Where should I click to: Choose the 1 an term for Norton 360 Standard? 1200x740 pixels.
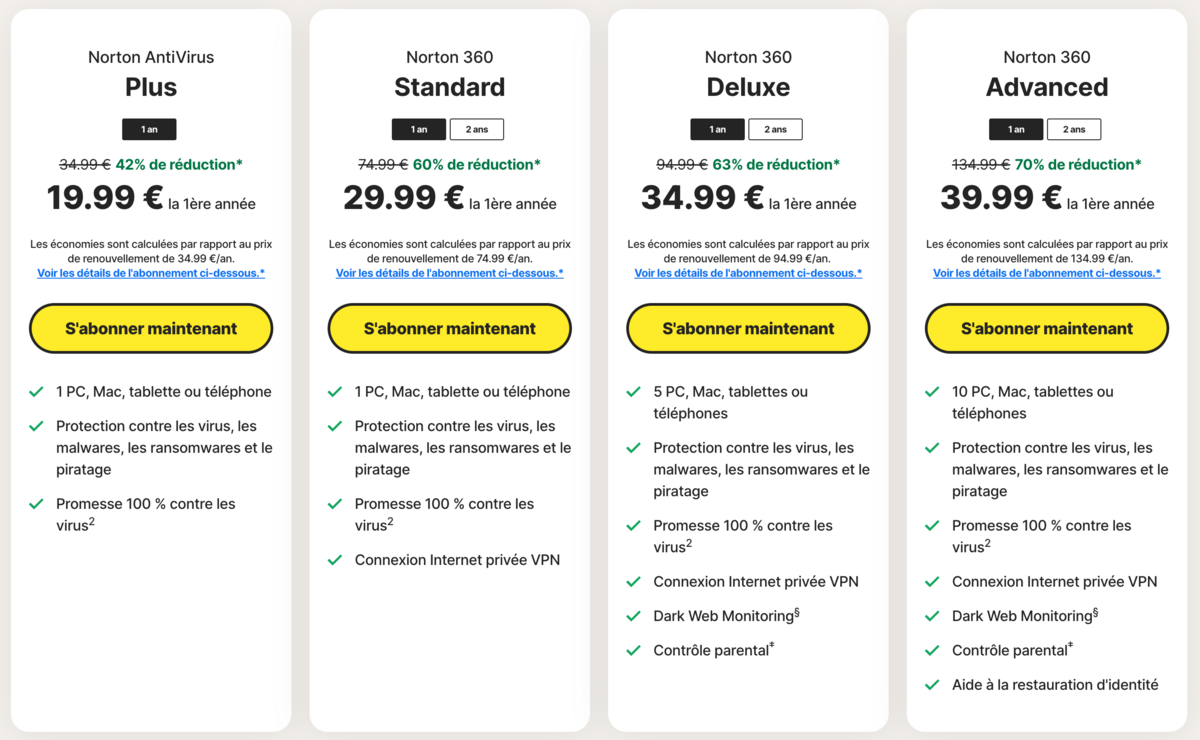tap(418, 129)
